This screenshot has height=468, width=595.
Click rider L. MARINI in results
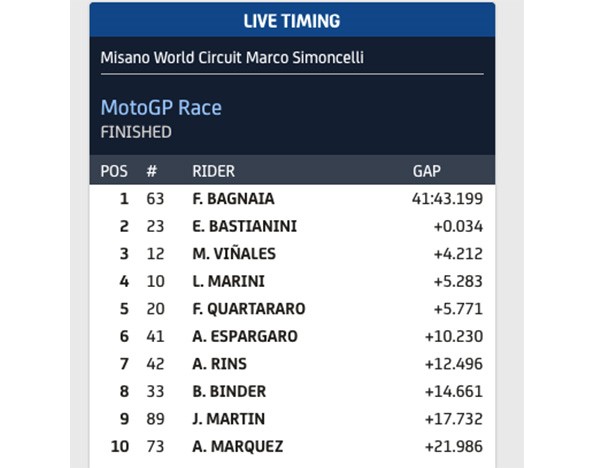tap(228, 281)
